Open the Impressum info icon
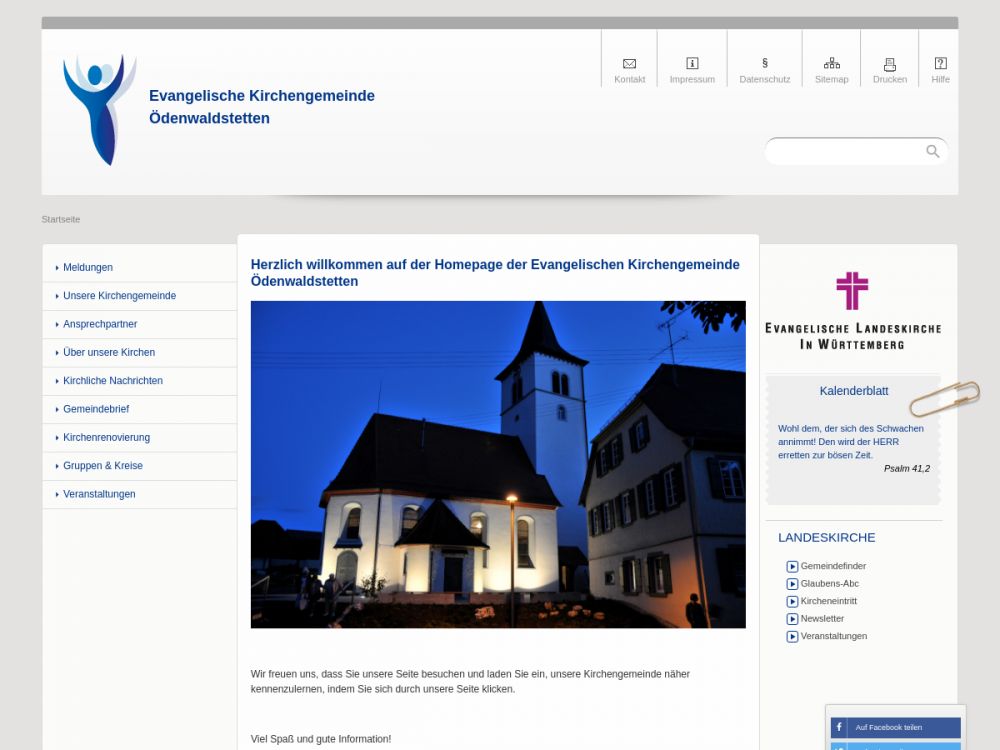Screen dimensions: 1000x750 [692, 63]
